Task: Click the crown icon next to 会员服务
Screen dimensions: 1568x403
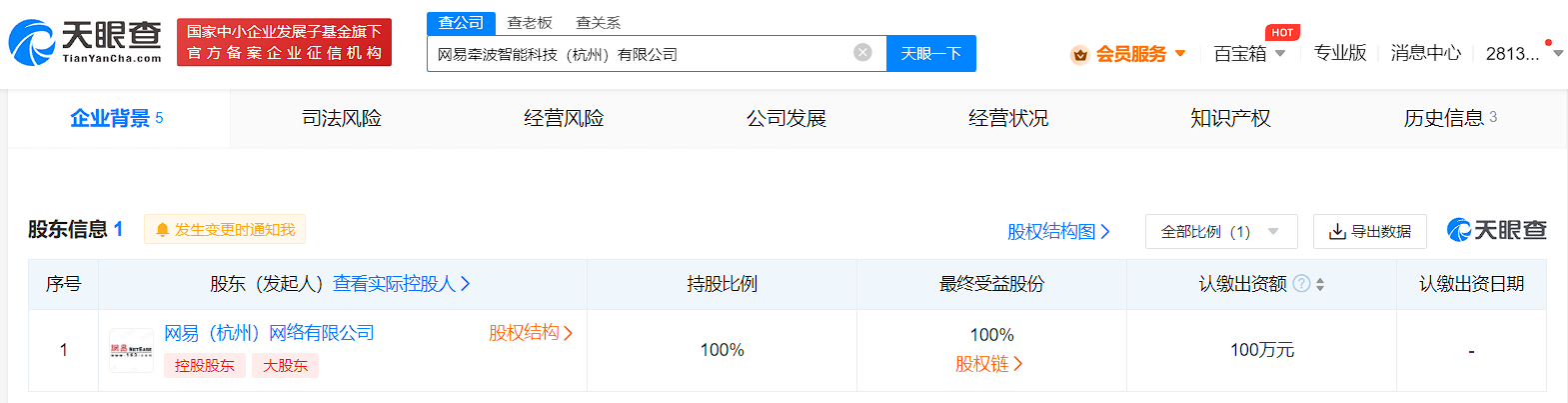Action: tap(1079, 55)
